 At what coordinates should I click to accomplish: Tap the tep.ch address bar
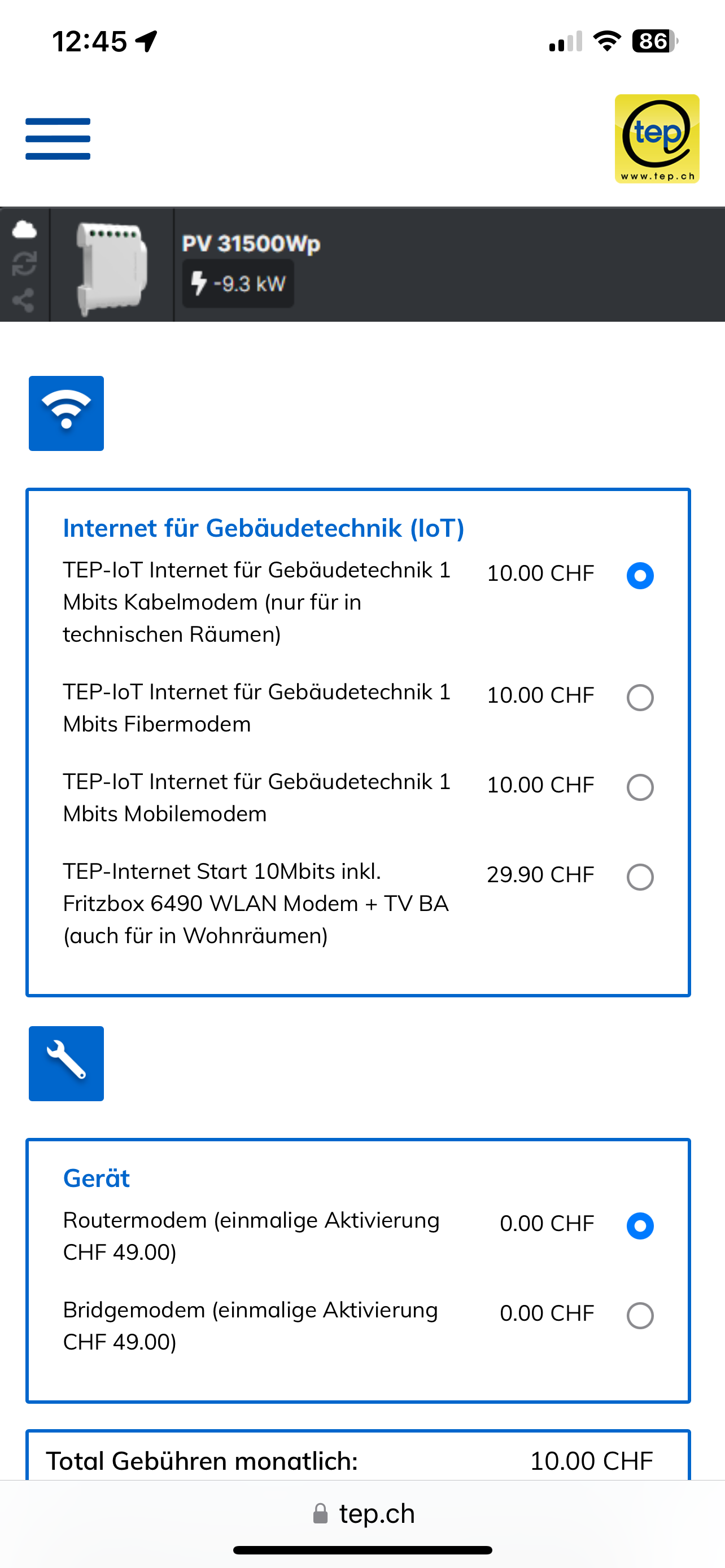[x=377, y=1513]
